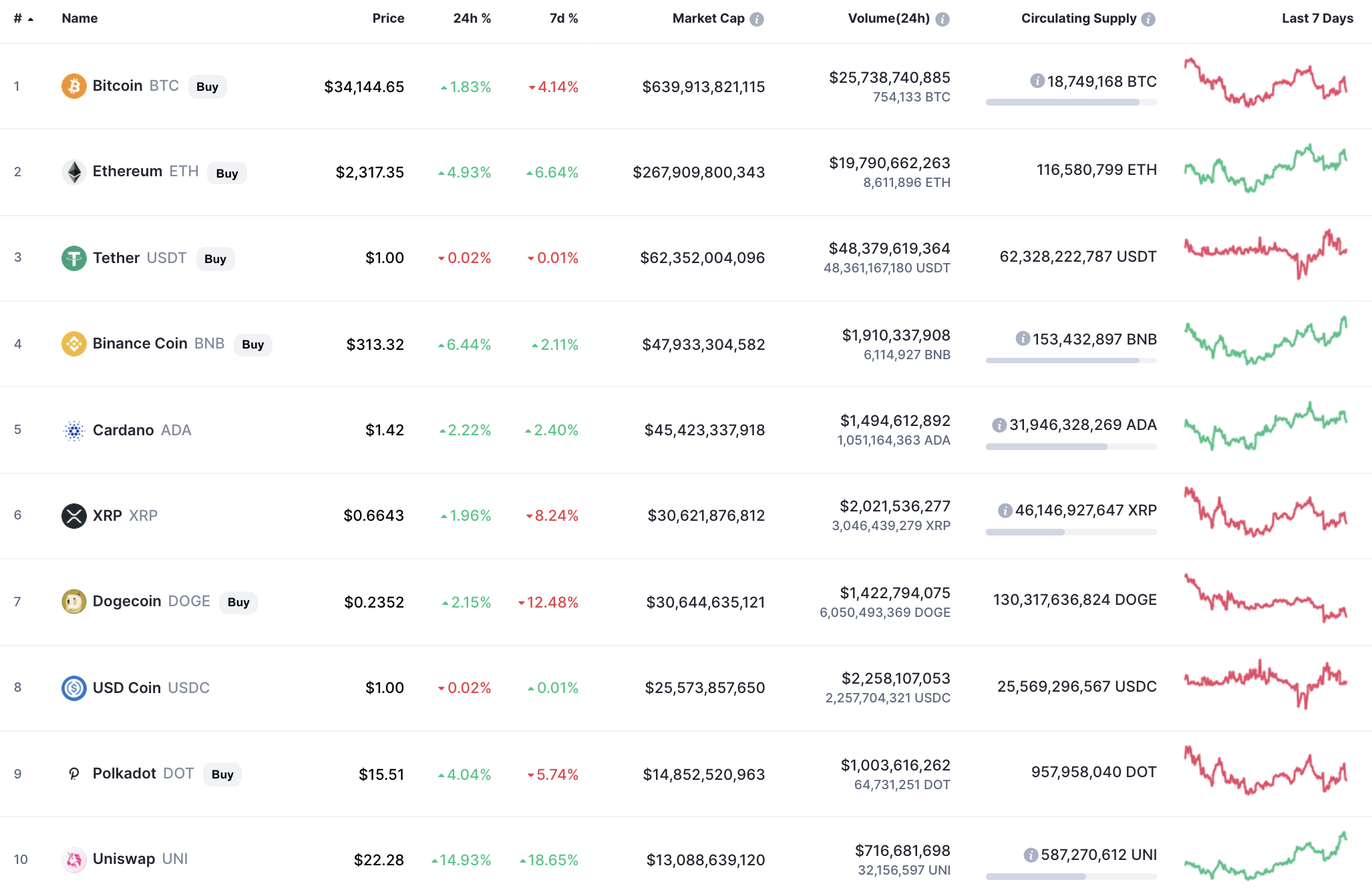
Task: Sort table by 7d % column
Action: click(x=564, y=18)
